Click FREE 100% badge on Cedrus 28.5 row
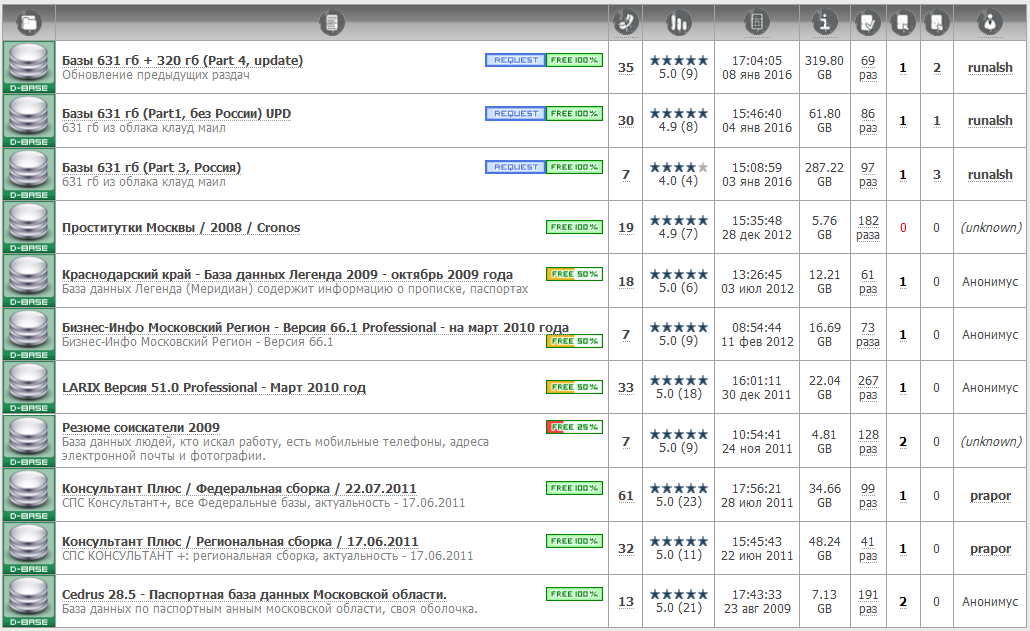 (574, 594)
